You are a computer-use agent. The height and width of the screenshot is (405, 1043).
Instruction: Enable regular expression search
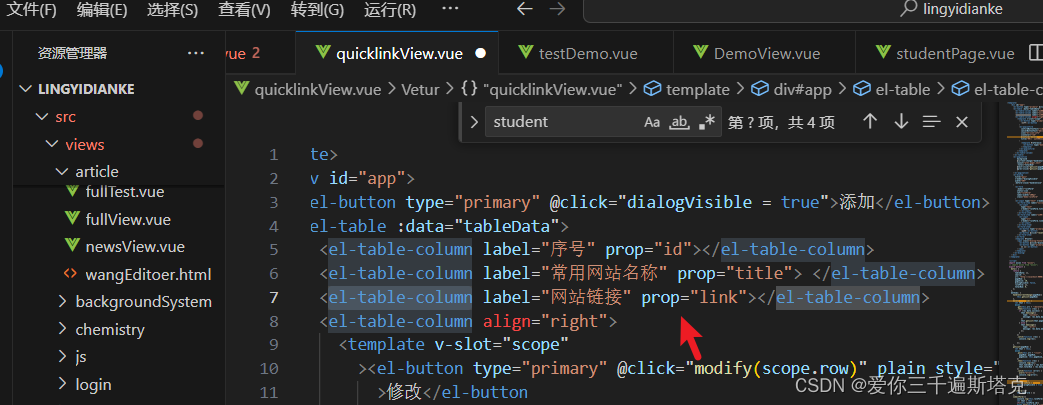708,122
